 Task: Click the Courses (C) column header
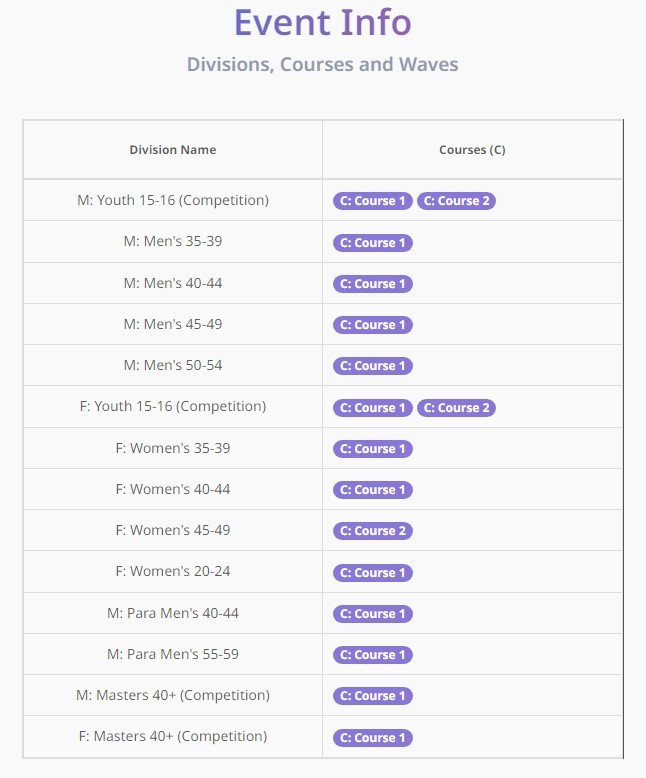tap(472, 150)
